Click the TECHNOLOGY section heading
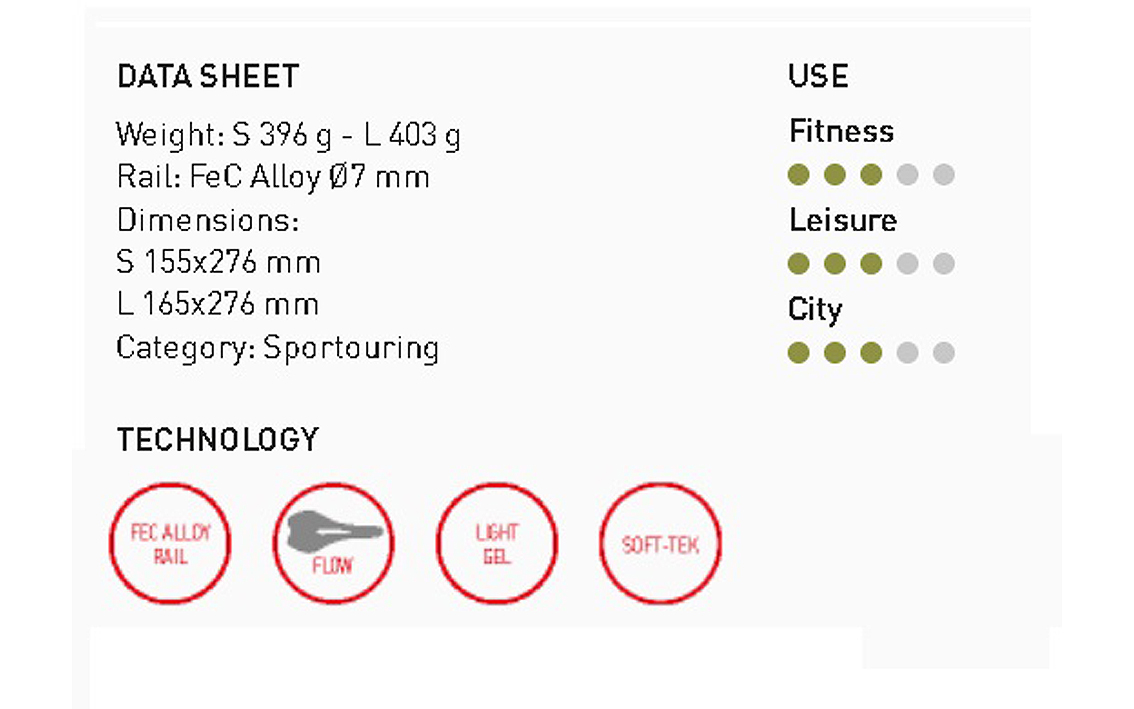The width and height of the screenshot is (1134, 709). tap(218, 439)
